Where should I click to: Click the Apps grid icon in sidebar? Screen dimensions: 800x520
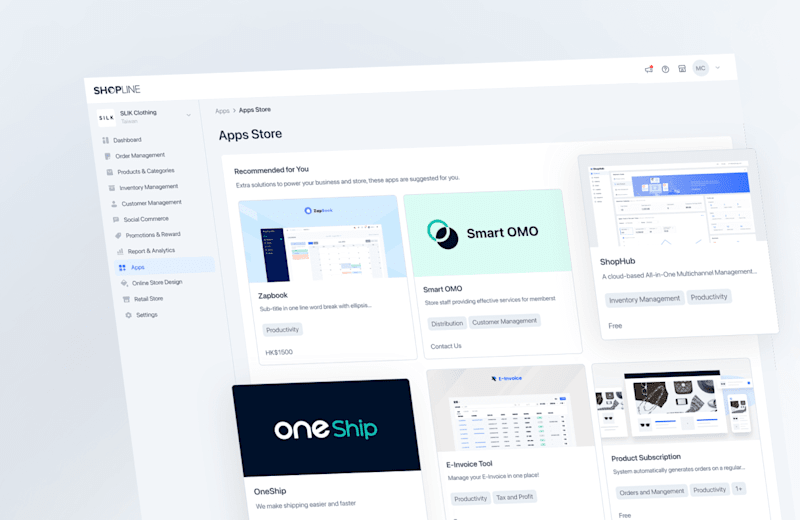(122, 268)
